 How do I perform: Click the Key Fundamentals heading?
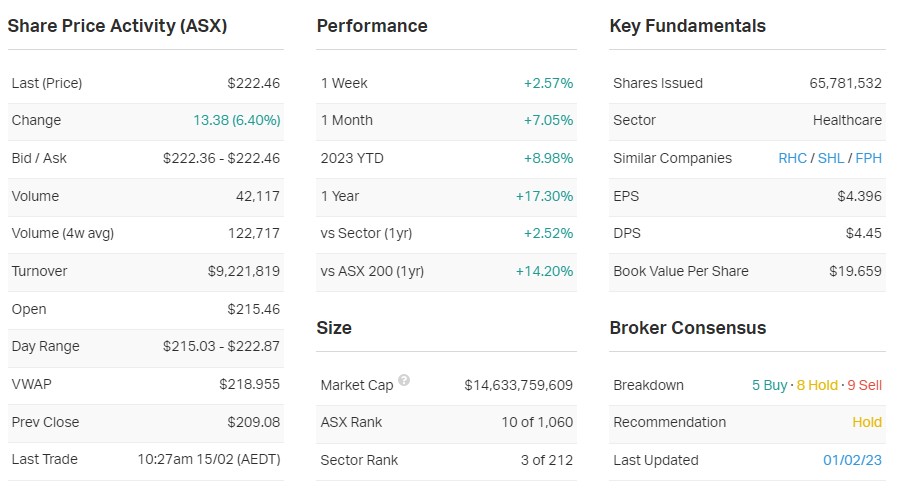[687, 26]
